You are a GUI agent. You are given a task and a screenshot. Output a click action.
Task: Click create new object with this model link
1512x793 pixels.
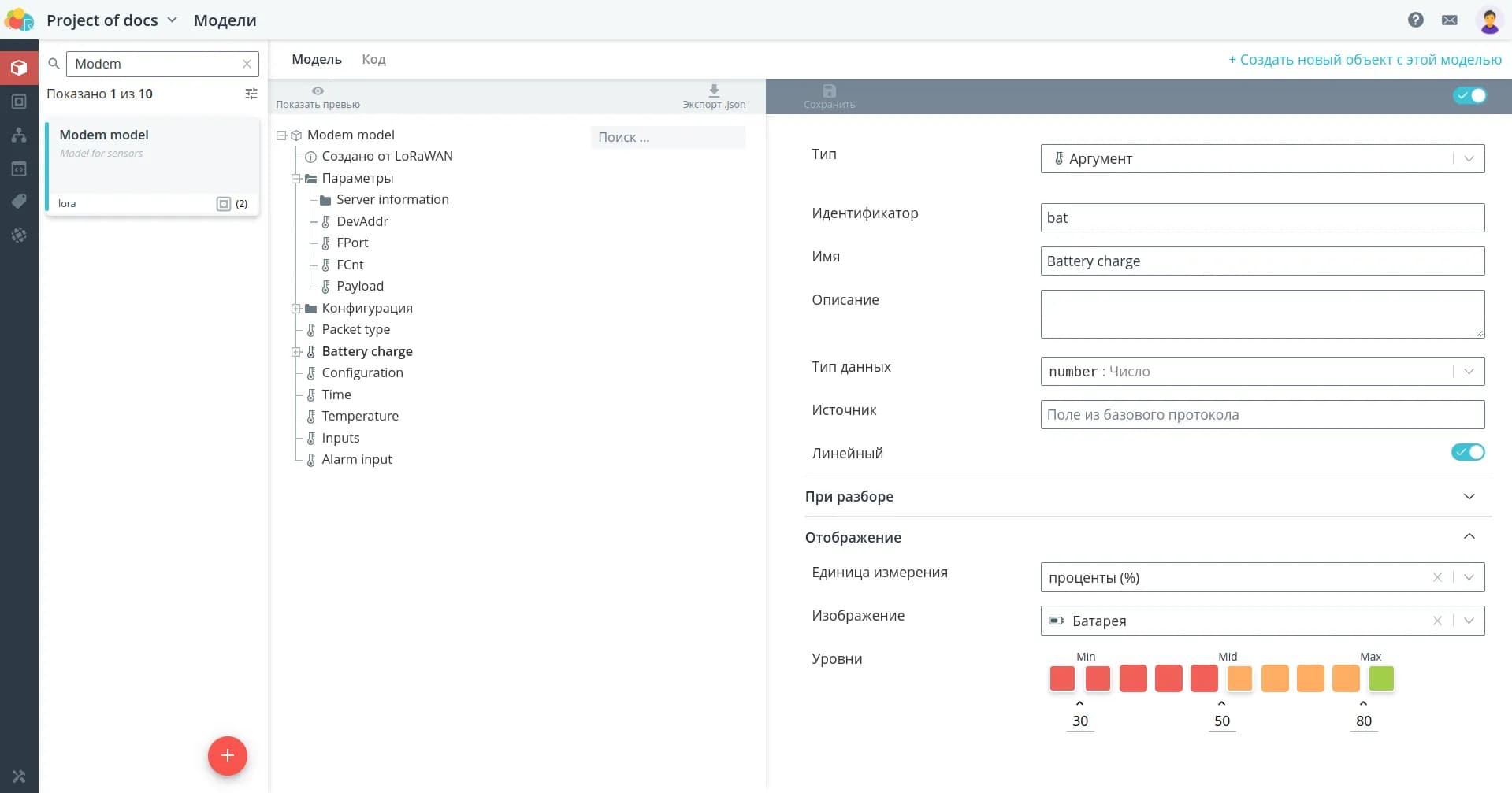(1365, 60)
